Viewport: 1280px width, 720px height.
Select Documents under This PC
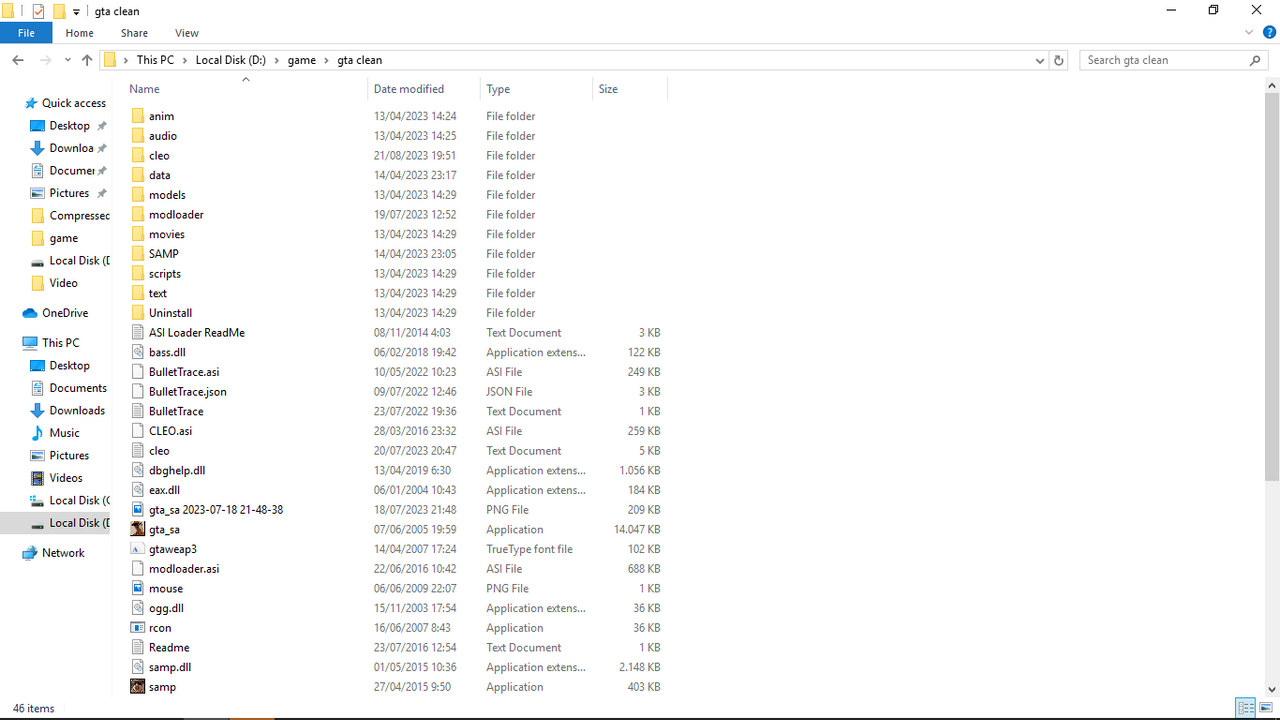pyautogui.click(x=78, y=388)
